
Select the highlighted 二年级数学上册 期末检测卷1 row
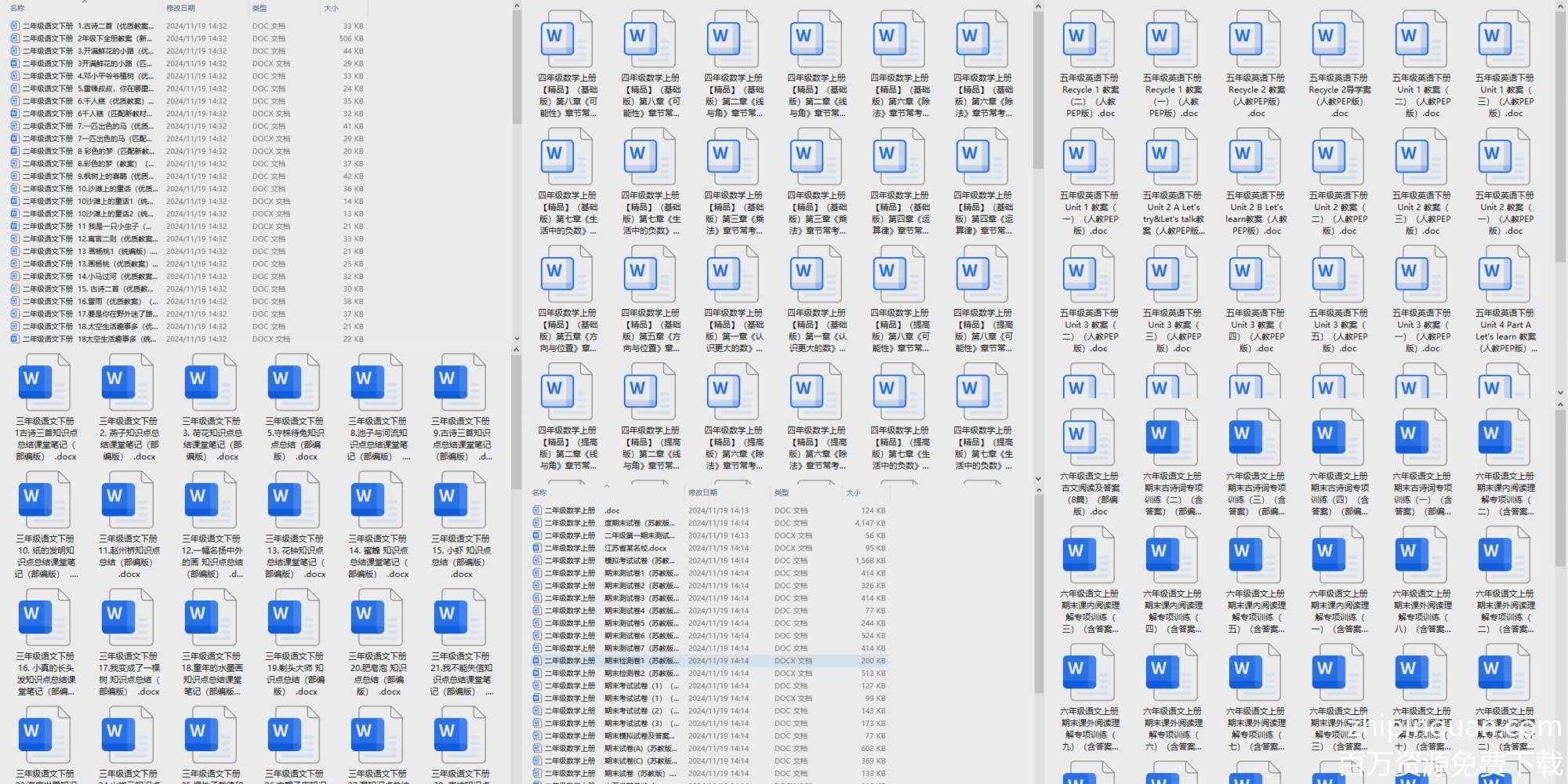tap(635, 661)
